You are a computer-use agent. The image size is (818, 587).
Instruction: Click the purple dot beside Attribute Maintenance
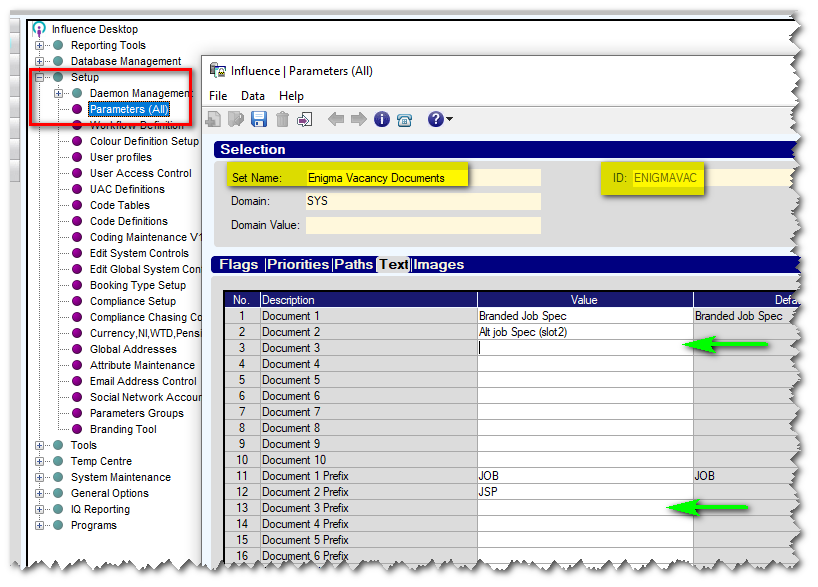pos(77,365)
